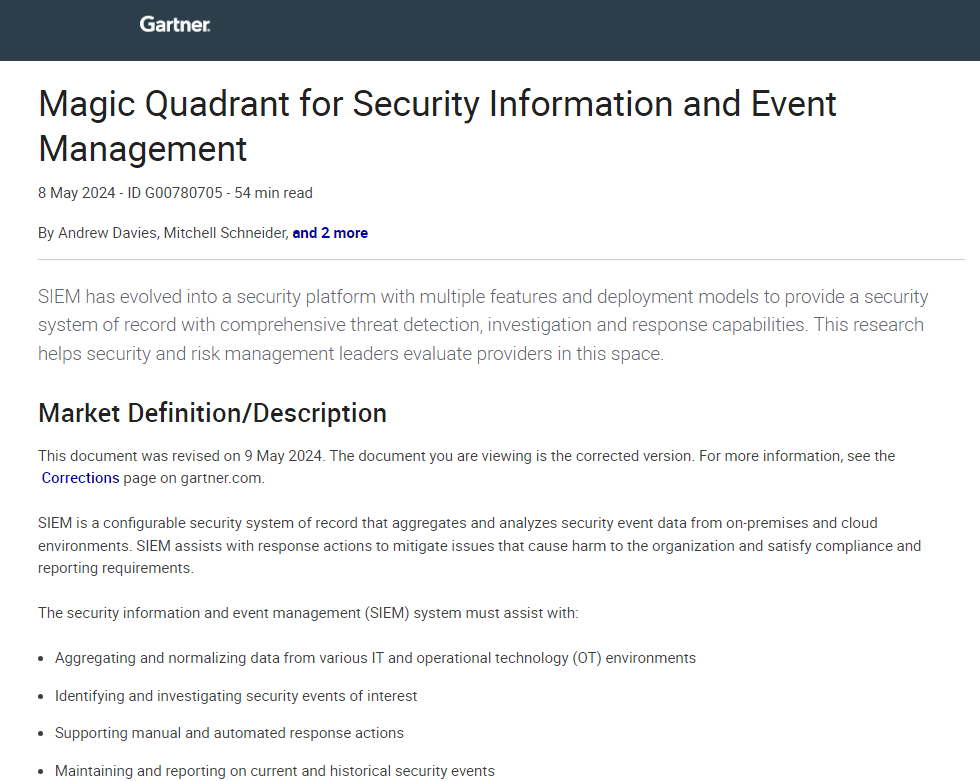Click an empty area of the dark header bar
980x781 pixels.
coord(600,30)
